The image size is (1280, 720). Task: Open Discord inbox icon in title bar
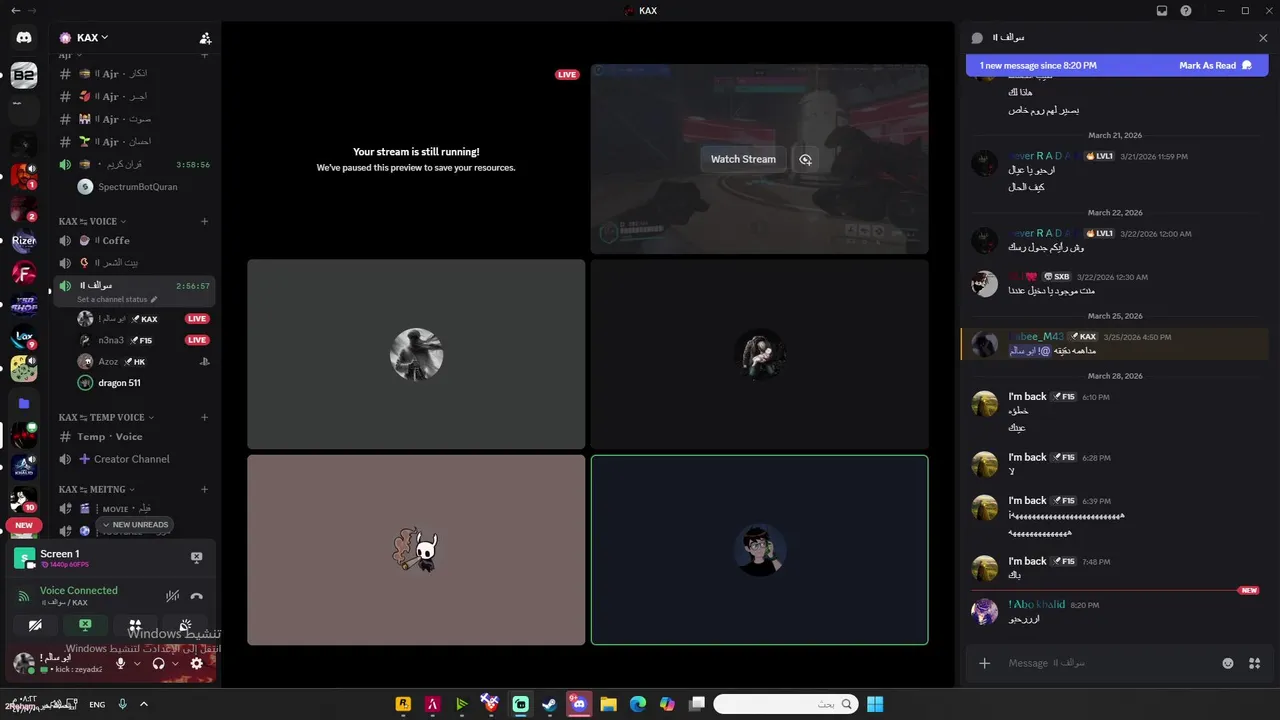[1162, 10]
